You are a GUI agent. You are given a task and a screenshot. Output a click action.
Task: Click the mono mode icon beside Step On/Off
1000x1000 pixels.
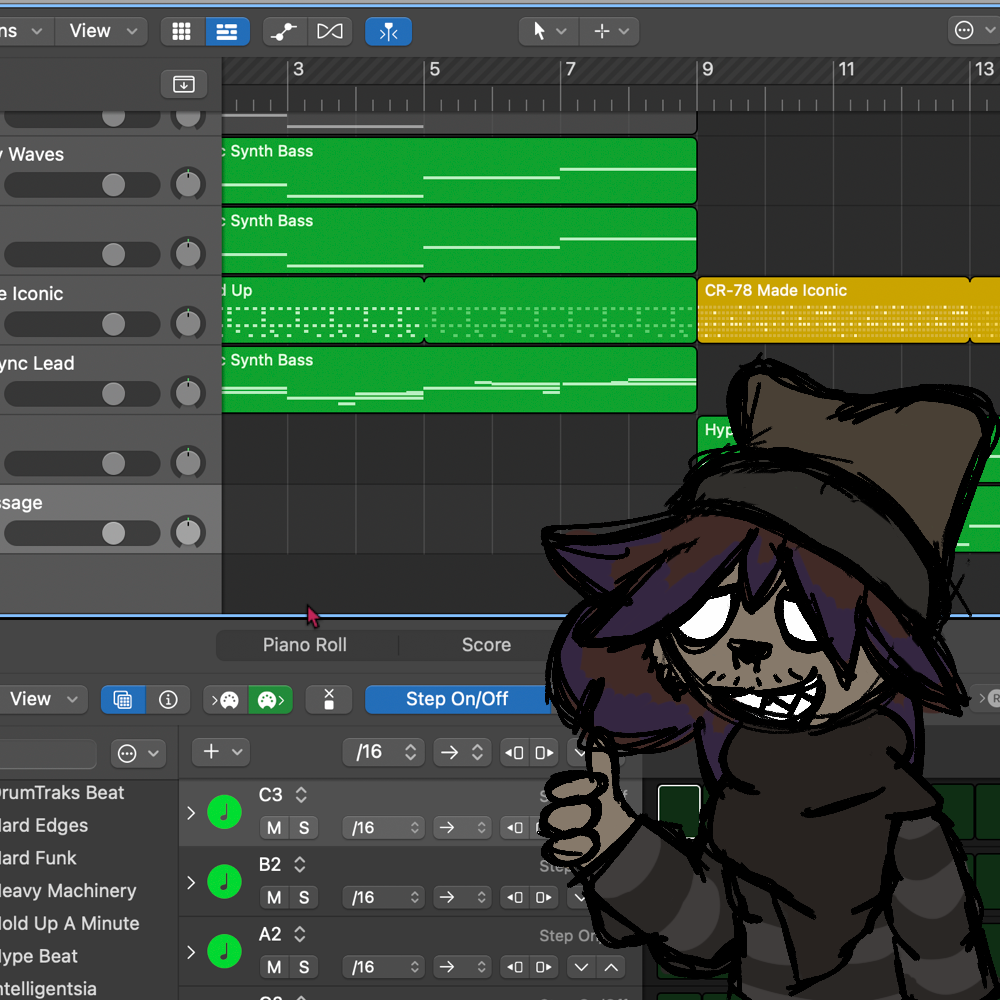[329, 700]
